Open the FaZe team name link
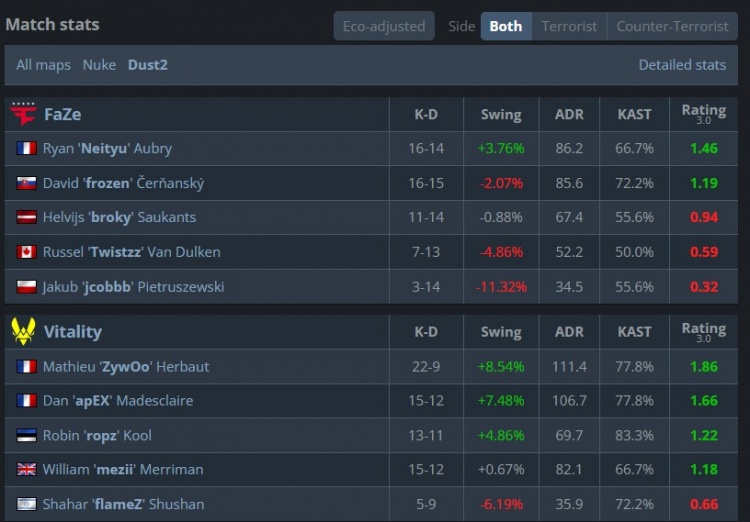The image size is (750, 522). tap(63, 114)
